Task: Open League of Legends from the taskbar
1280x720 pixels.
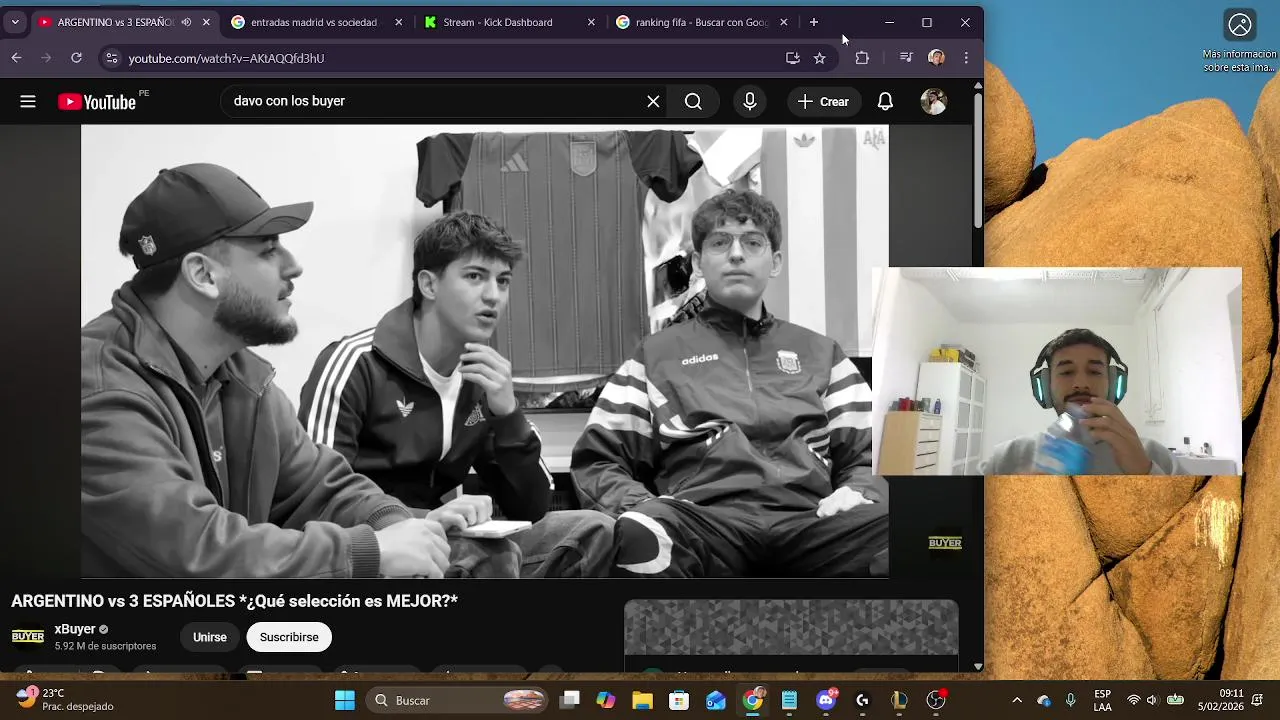Action: pos(899,700)
